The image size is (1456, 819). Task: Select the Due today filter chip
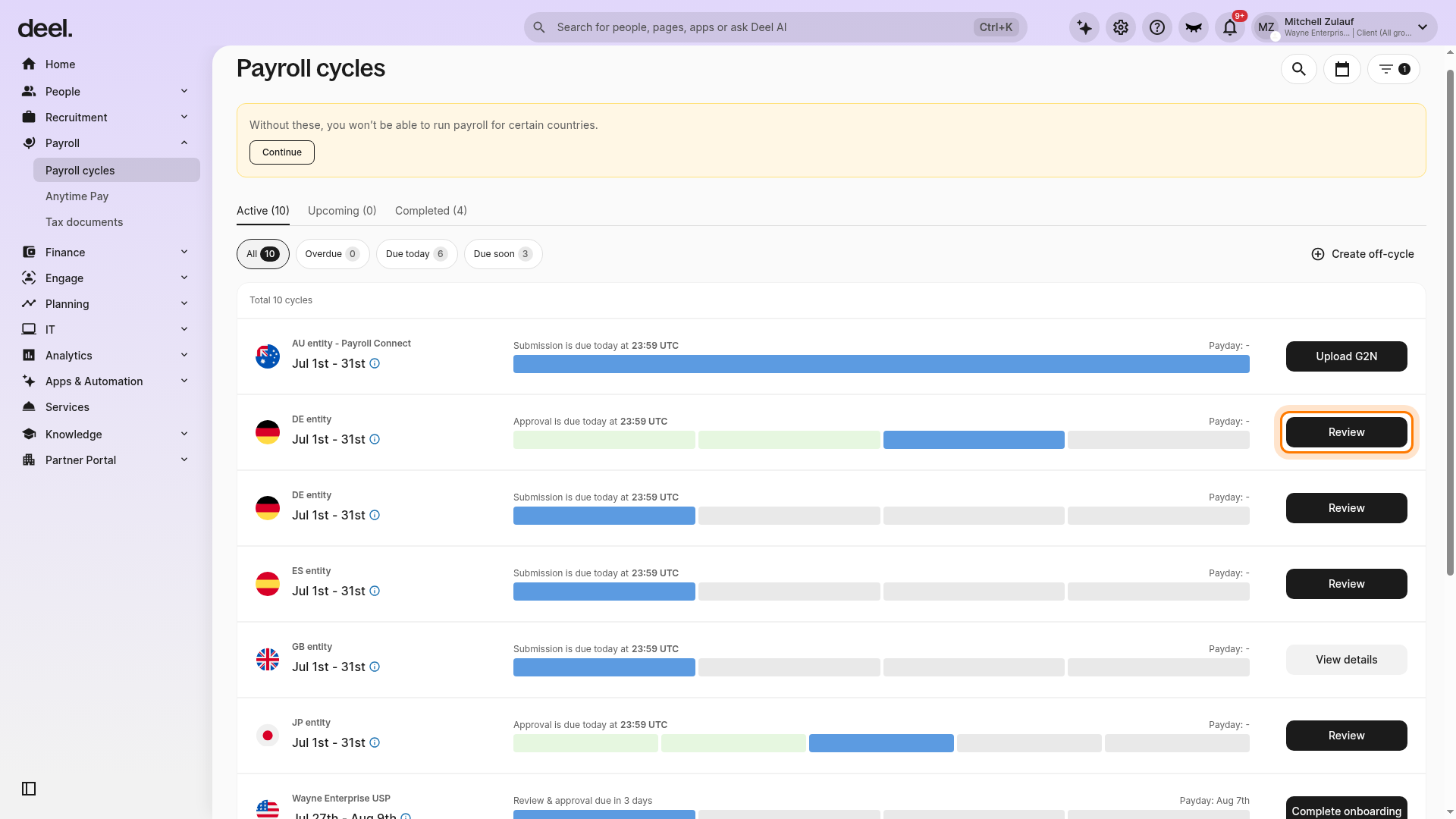[x=416, y=254]
